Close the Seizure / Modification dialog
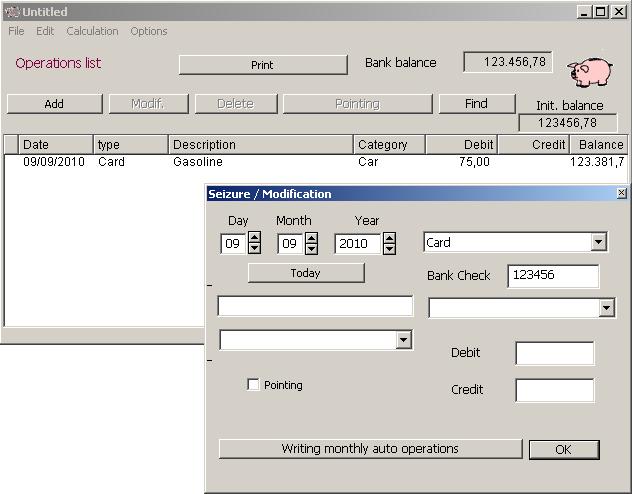The width and height of the screenshot is (632, 494). pos(621,193)
